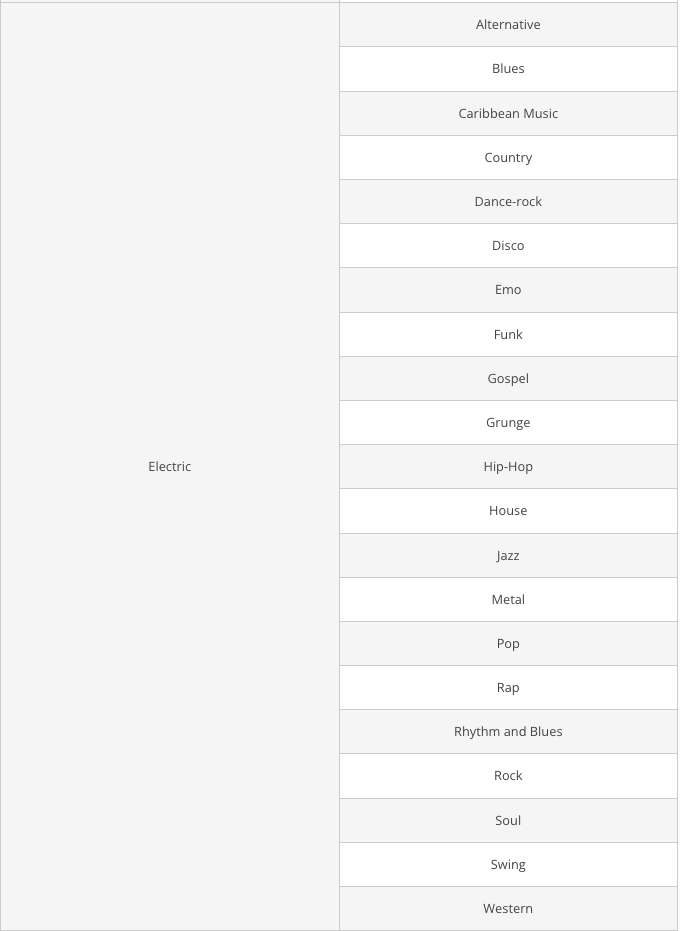
Task: Select the Disco genre row
Action: [508, 245]
